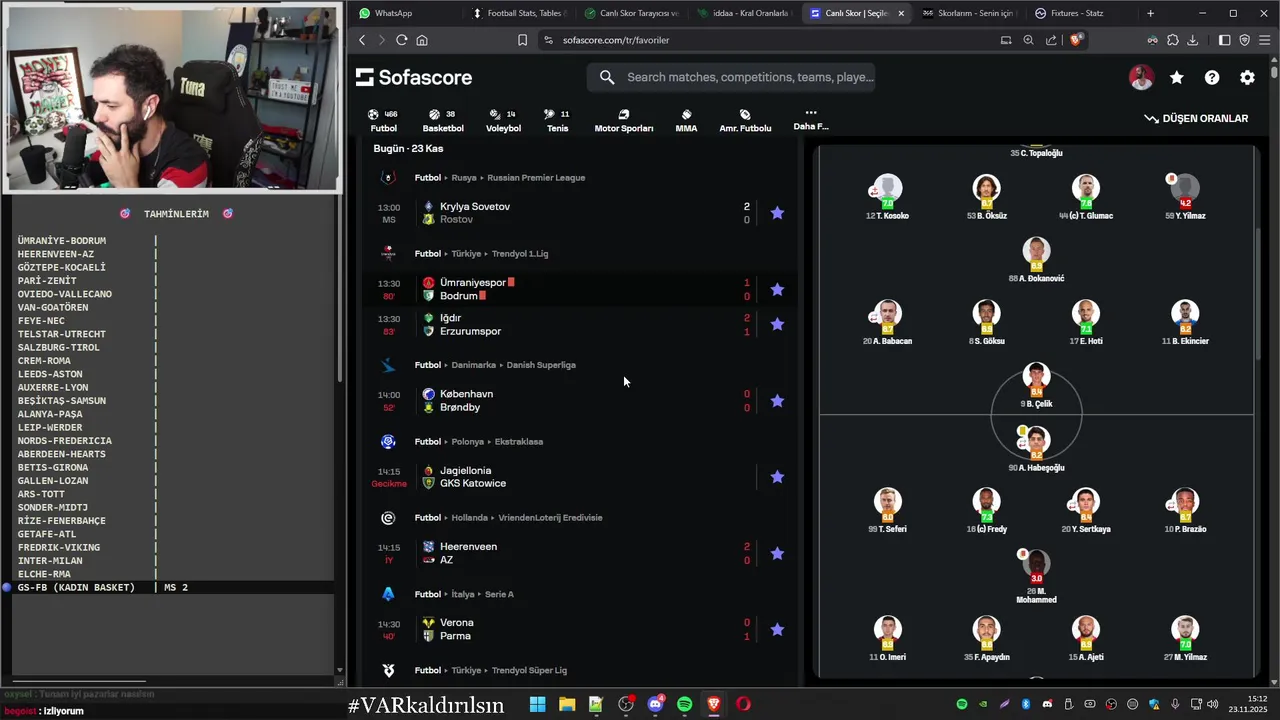Open the Futbol sport category
The image size is (1280, 720).
(384, 121)
